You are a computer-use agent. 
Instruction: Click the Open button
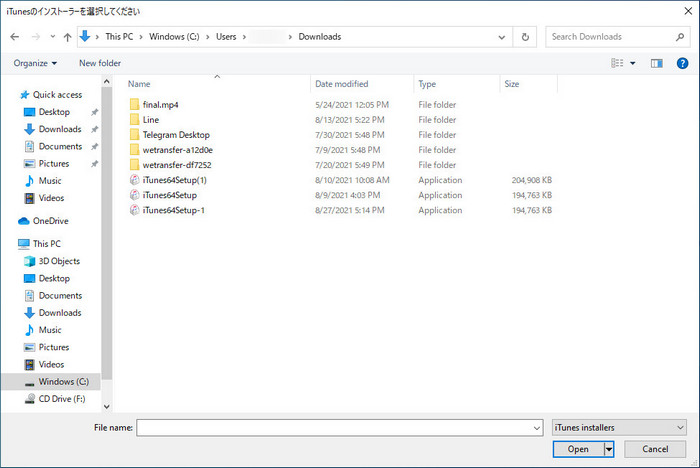coord(578,449)
